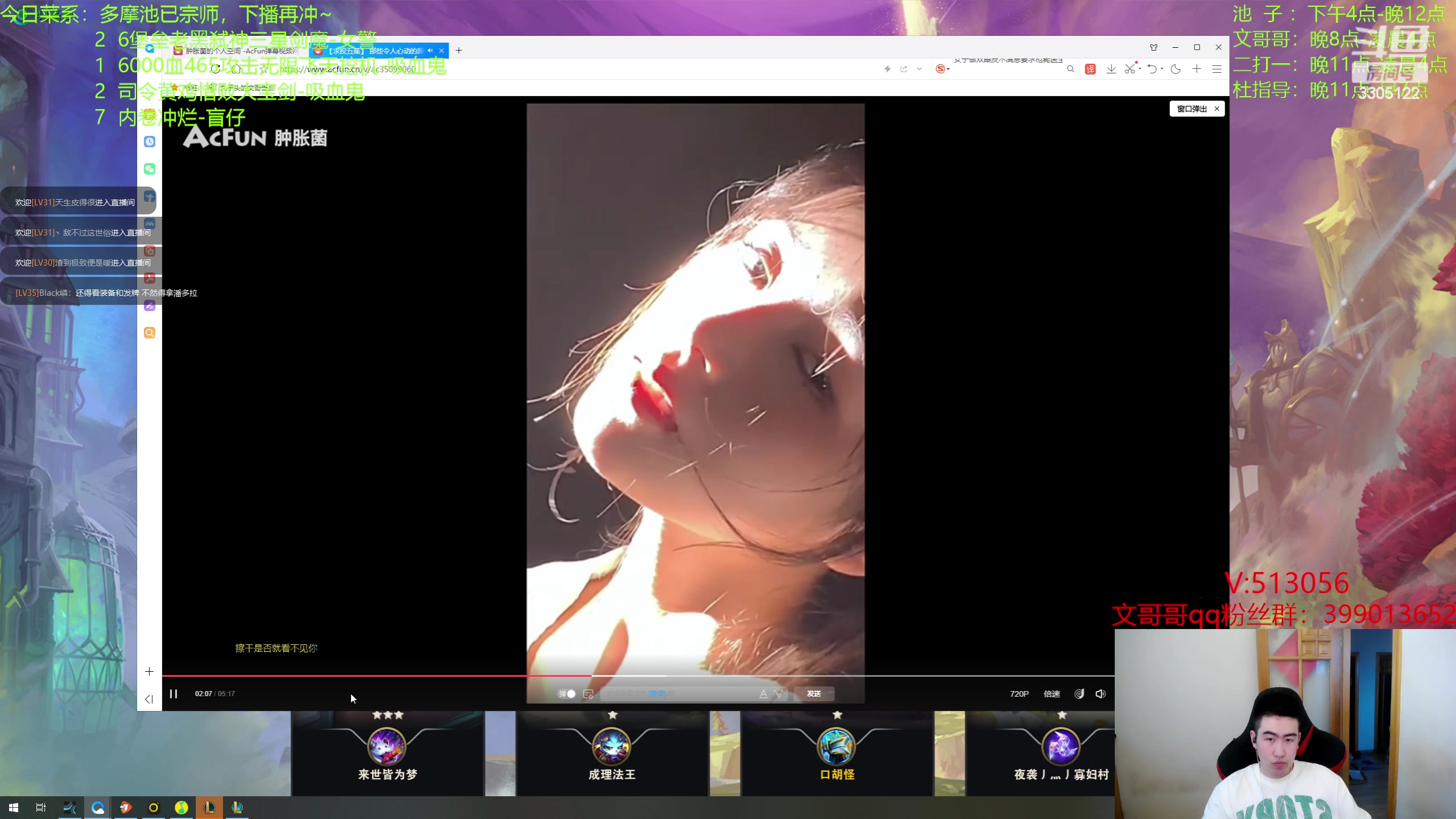Mute the video player volume
The image size is (1456, 819).
coord(1101,693)
